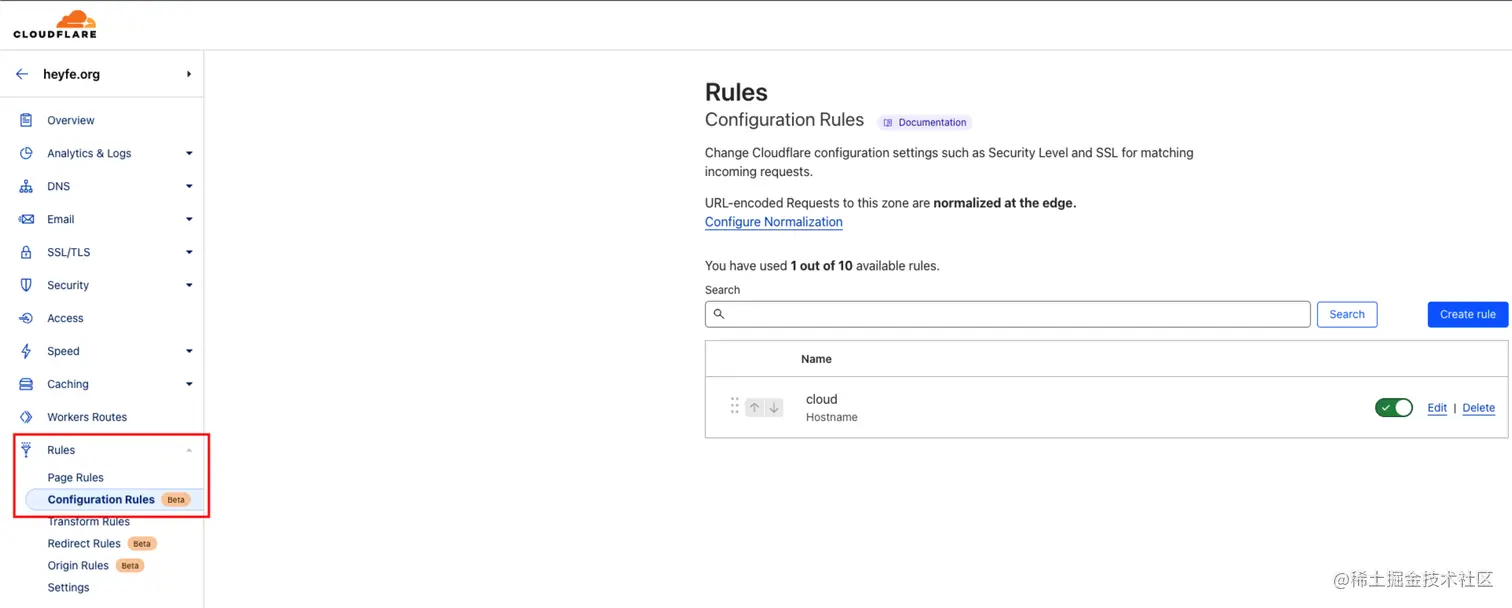This screenshot has width=1512, height=608.
Task: Move cloud rule up with arrow
Action: click(755, 407)
